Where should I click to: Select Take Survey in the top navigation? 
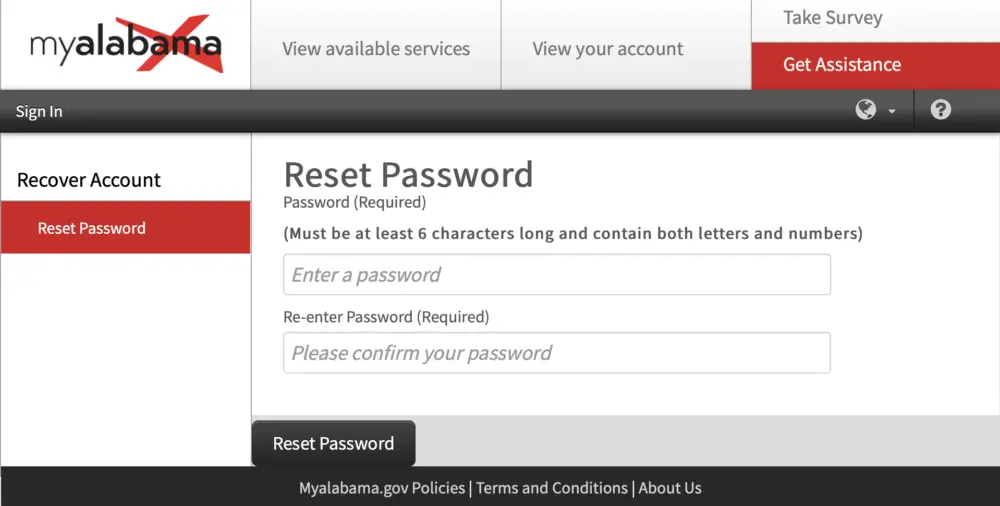click(832, 18)
